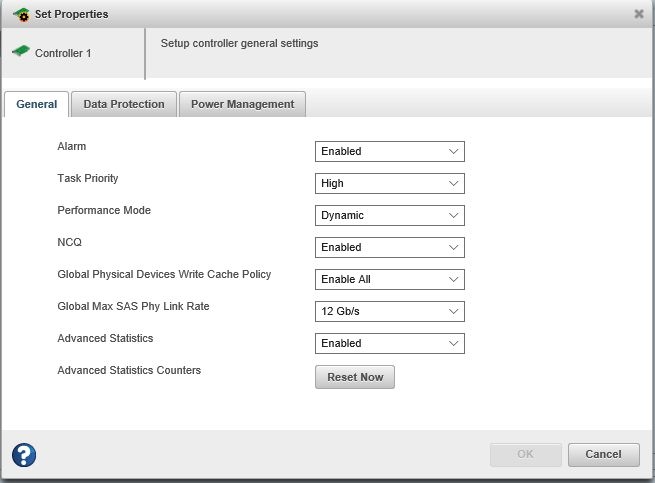Click the blue help question mark icon
Viewport: 655px width, 483px height.
(24, 455)
